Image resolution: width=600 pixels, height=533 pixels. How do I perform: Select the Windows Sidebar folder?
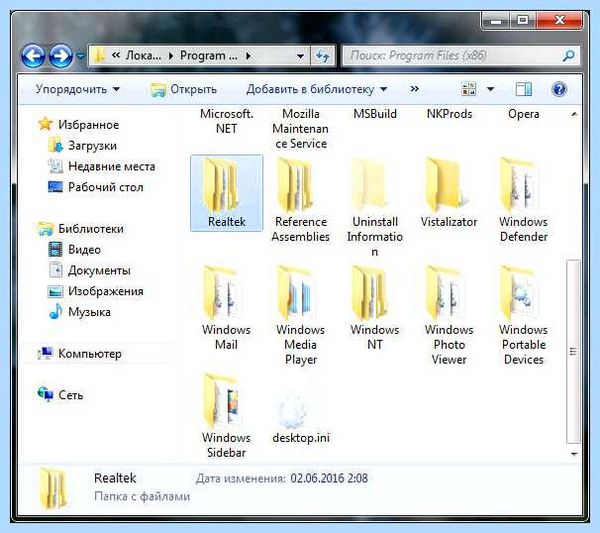[x=226, y=416]
